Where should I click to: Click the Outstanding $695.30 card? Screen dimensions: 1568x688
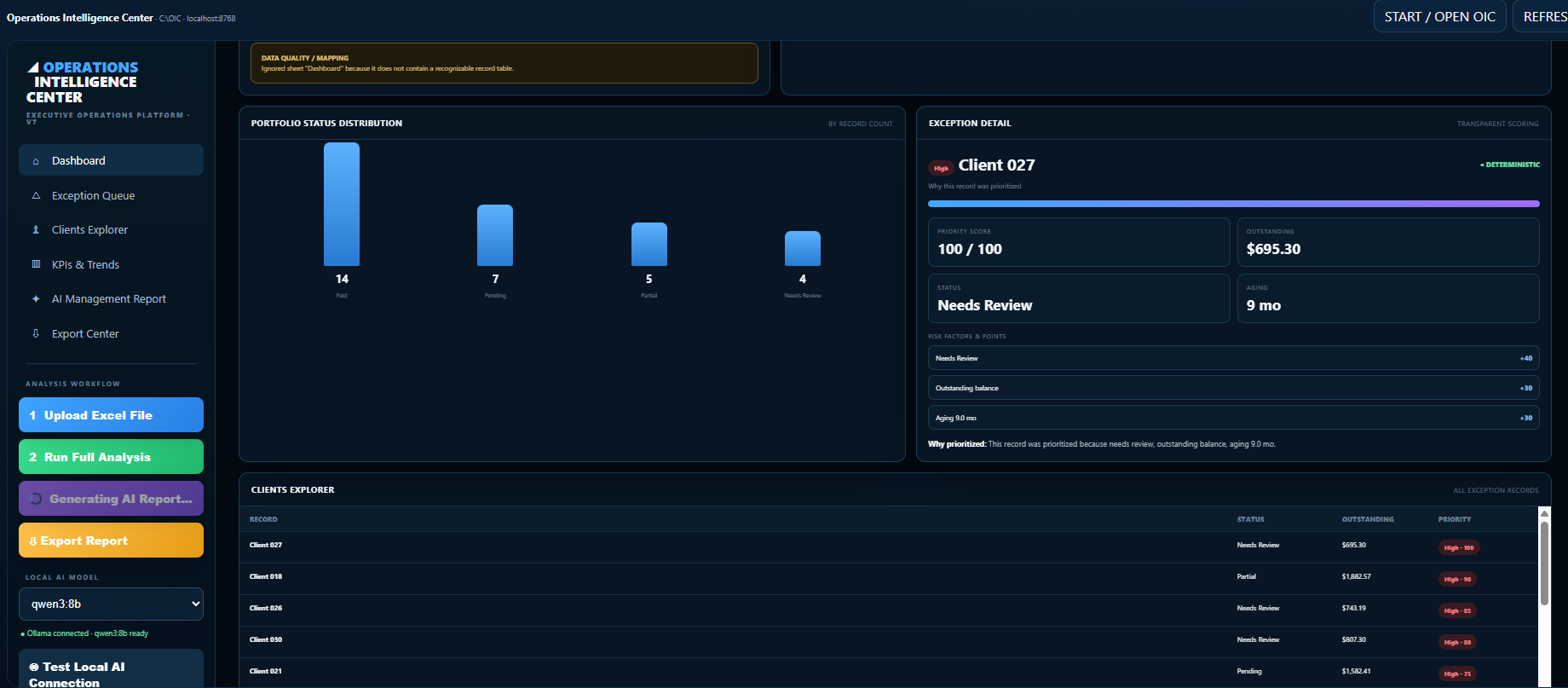coord(1388,242)
